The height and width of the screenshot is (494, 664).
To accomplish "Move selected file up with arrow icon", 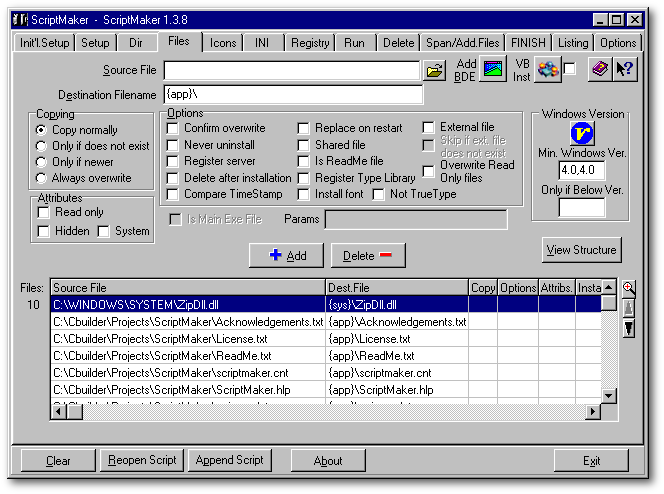I will pos(628,308).
